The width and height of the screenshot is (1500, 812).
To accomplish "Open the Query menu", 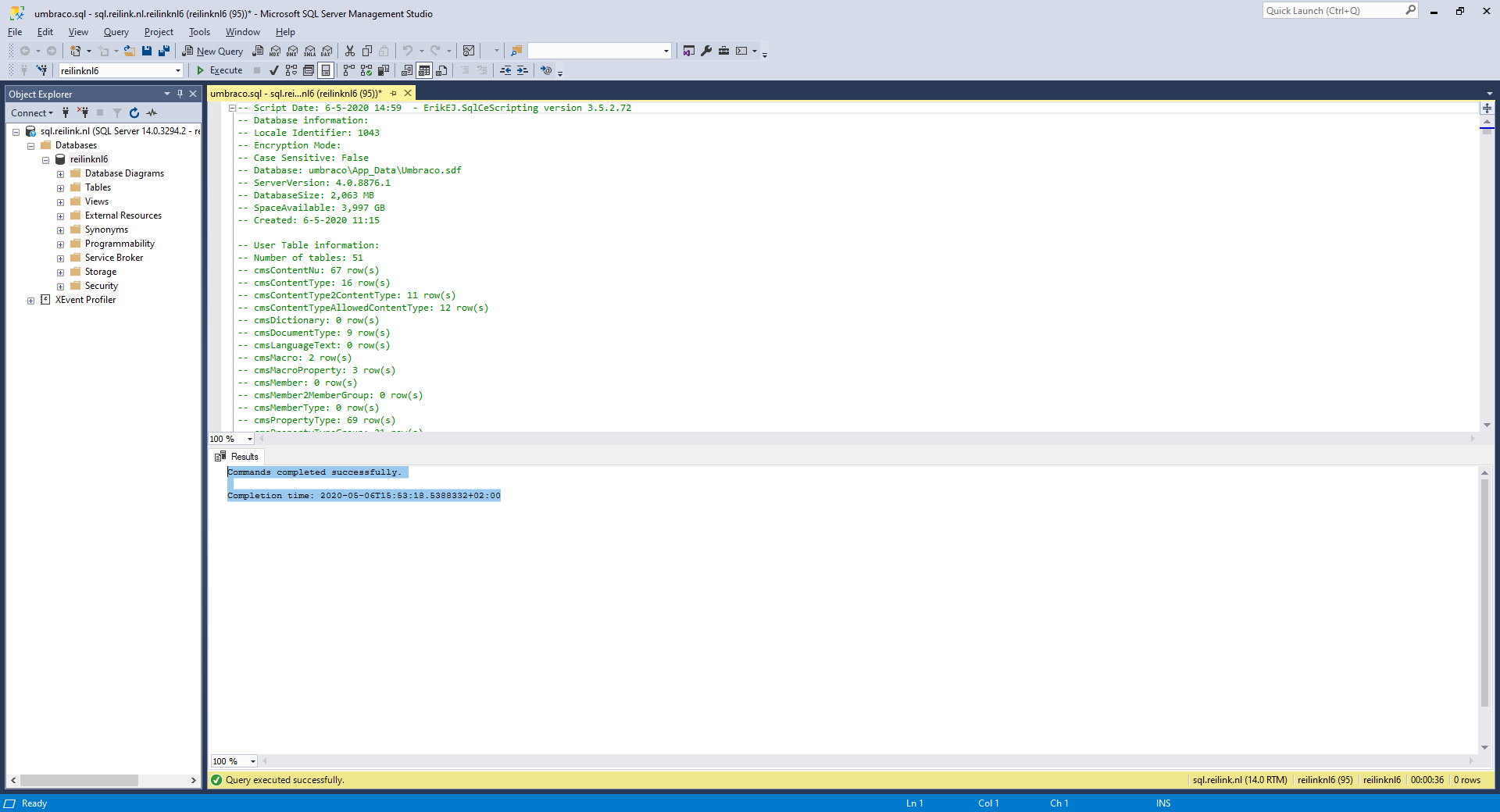I will click(x=116, y=32).
